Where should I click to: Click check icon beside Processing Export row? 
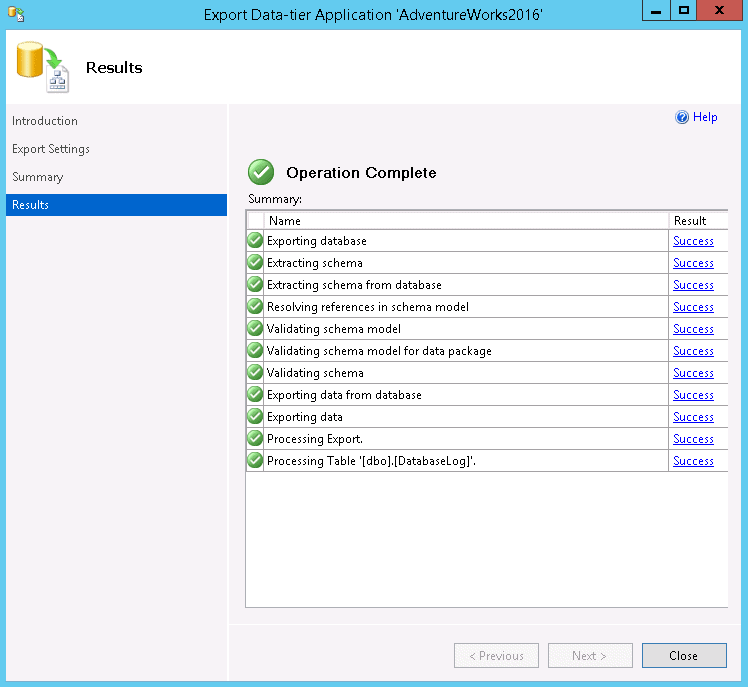click(x=255, y=438)
